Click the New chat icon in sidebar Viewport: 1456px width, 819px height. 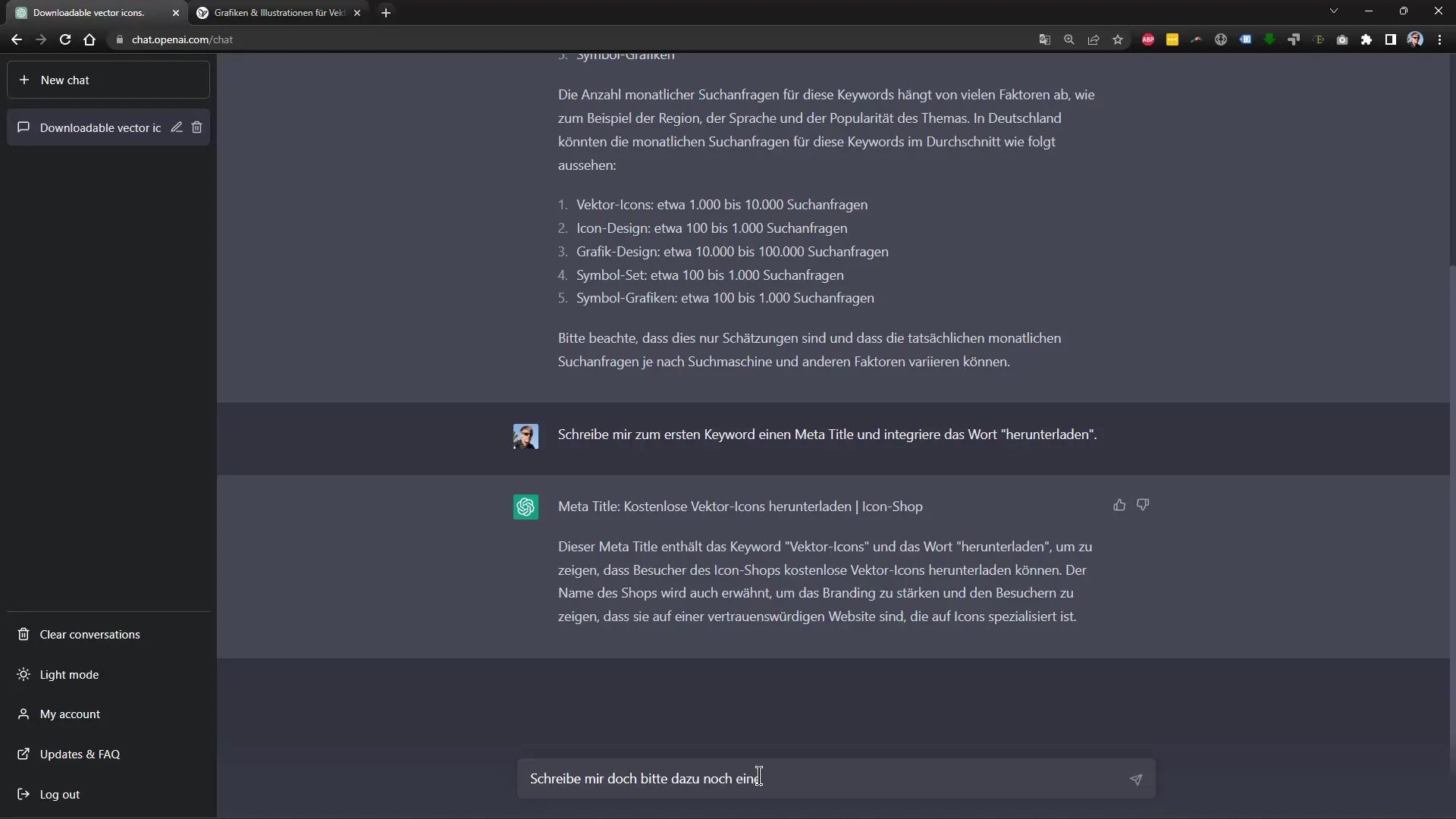click(x=24, y=80)
